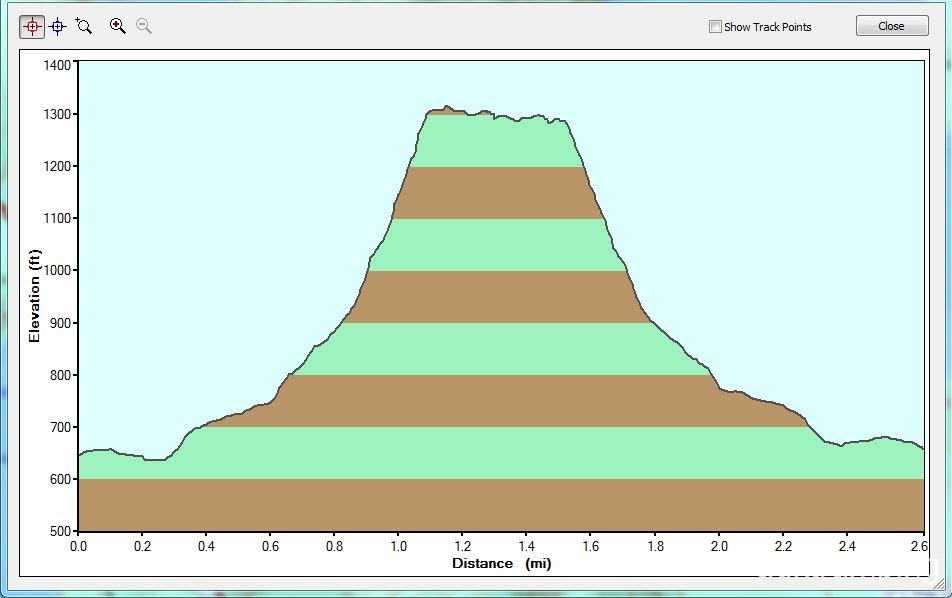Screen dimensions: 952x598
Task: Click the zoom in magnifier icon
Action: pyautogui.click(x=118, y=27)
